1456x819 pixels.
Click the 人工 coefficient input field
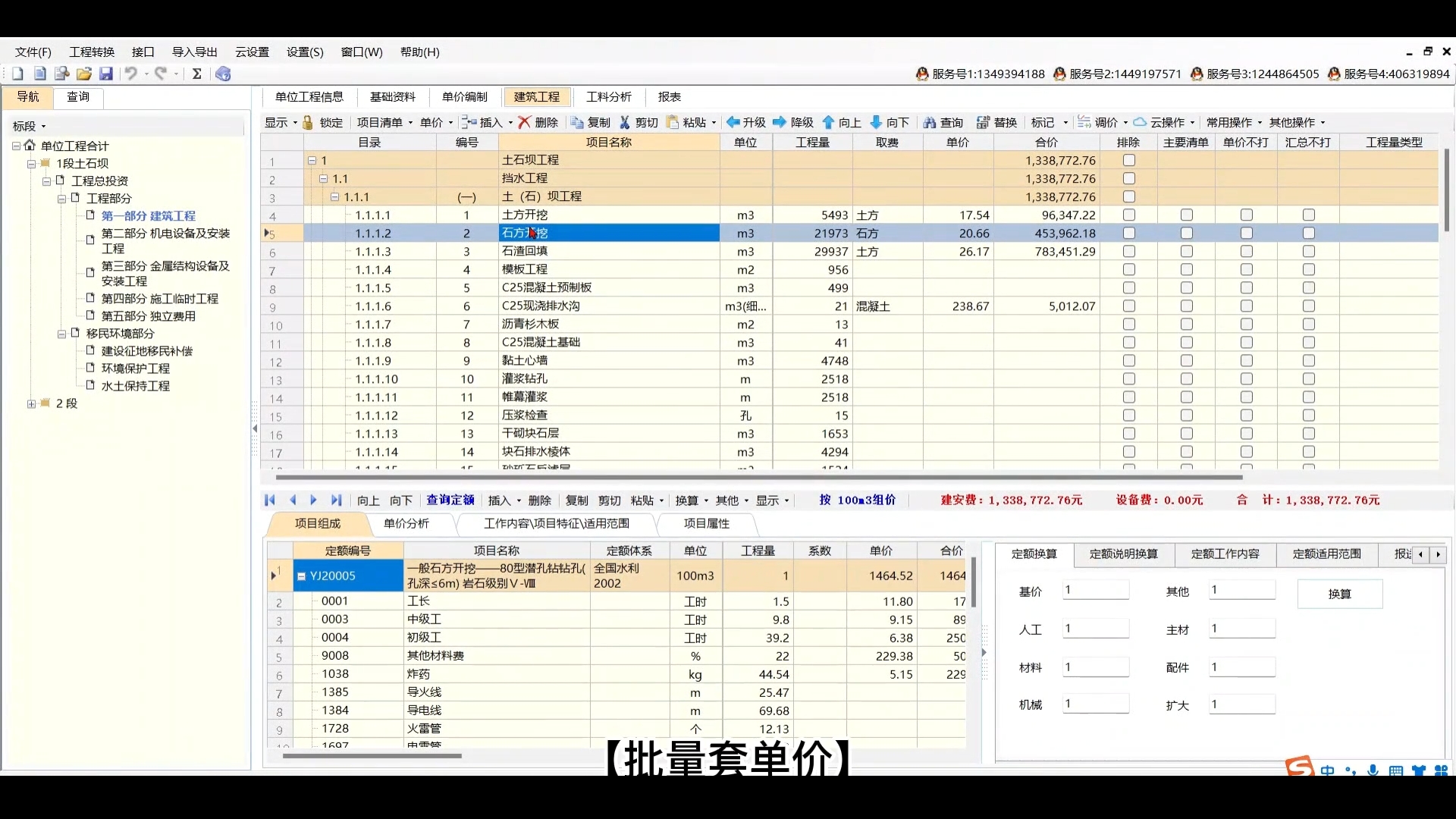click(1096, 629)
